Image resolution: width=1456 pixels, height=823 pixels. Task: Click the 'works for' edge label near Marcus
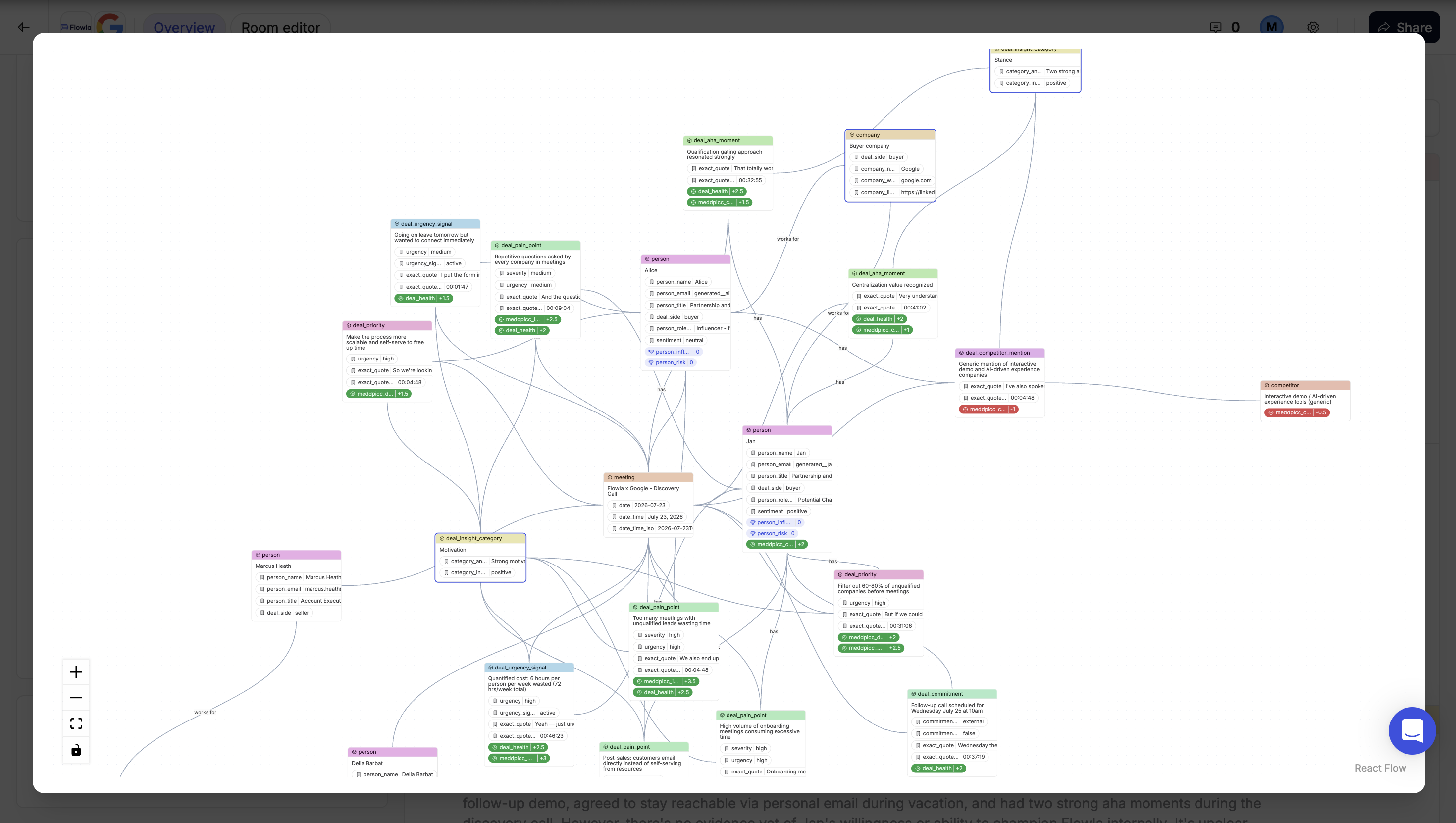pos(205,712)
